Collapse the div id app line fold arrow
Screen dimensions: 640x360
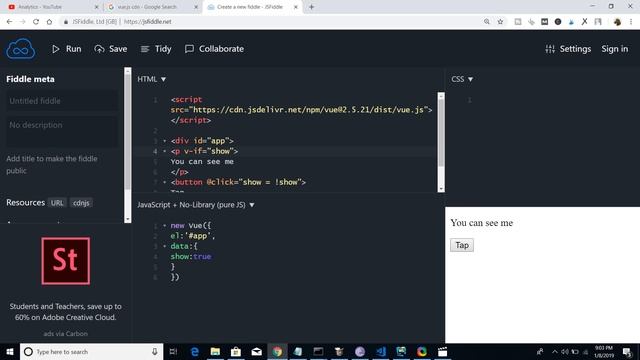[x=164, y=141]
